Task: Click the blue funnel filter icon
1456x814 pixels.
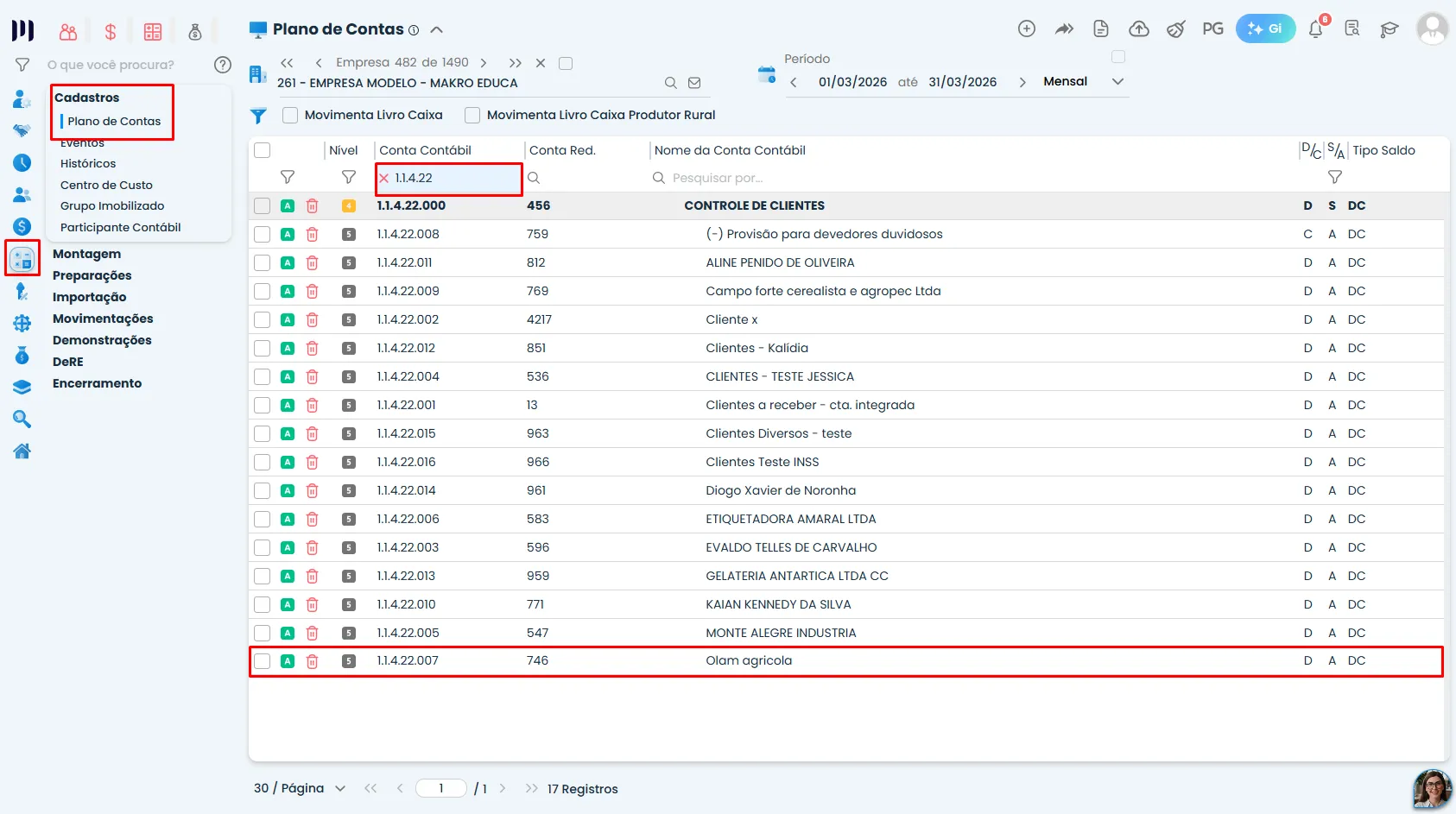Action: [x=258, y=116]
